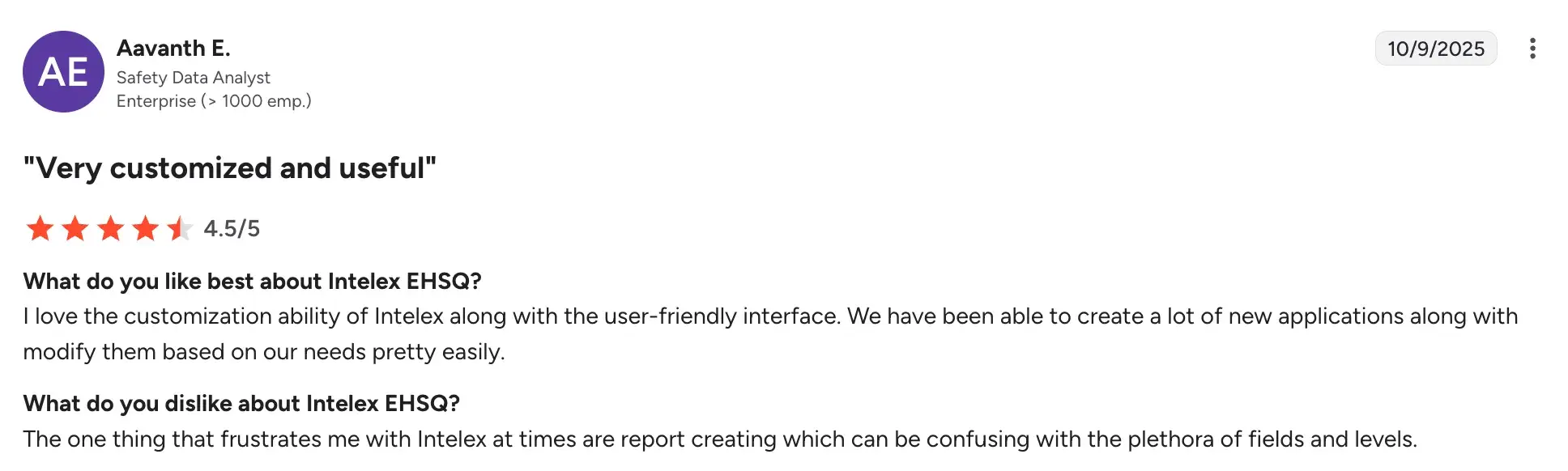The width and height of the screenshot is (1568, 471).
Task: Click the line starting "I love the customization"
Action: click(769, 316)
